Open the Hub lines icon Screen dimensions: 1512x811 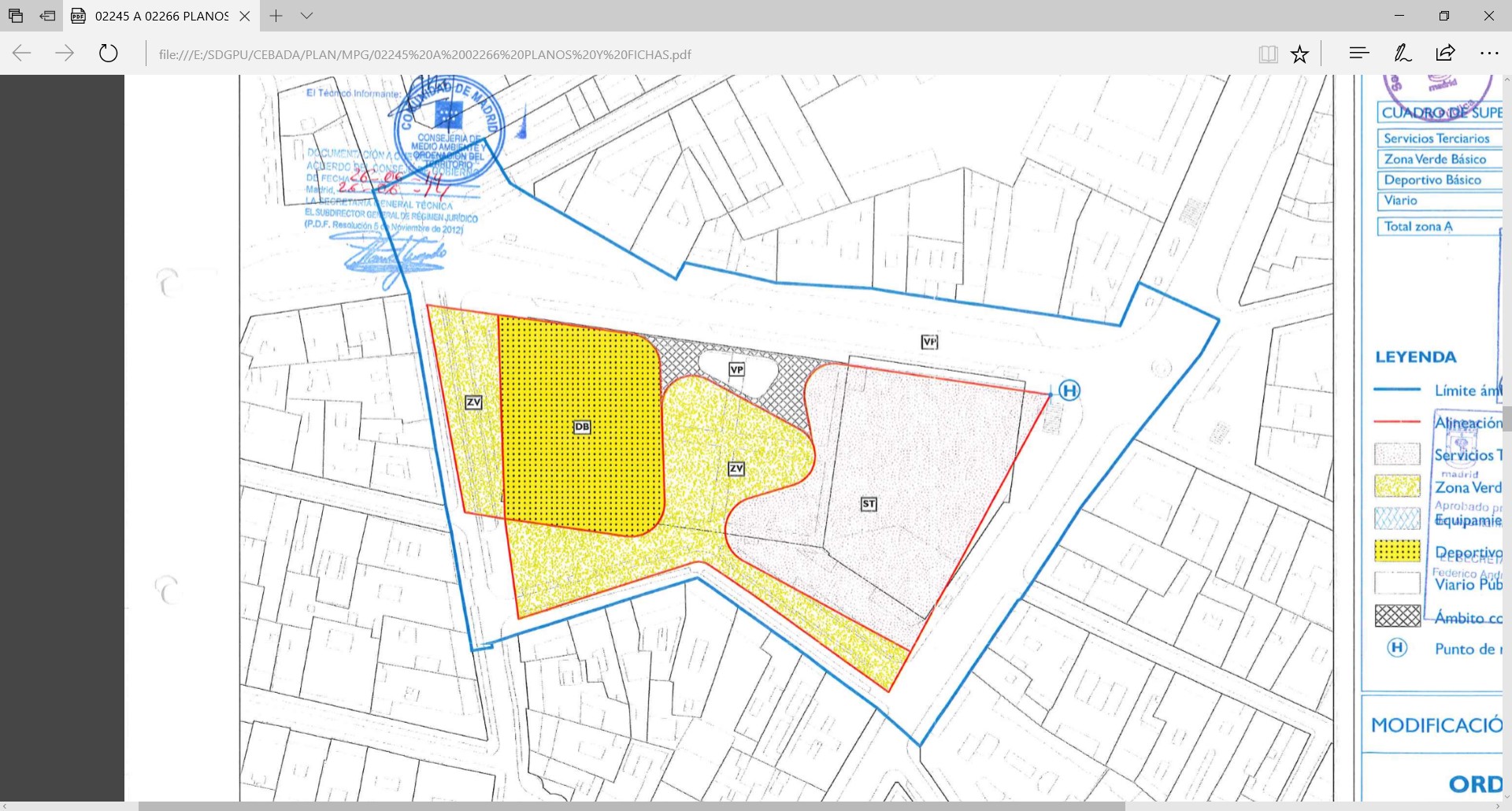click(1358, 54)
